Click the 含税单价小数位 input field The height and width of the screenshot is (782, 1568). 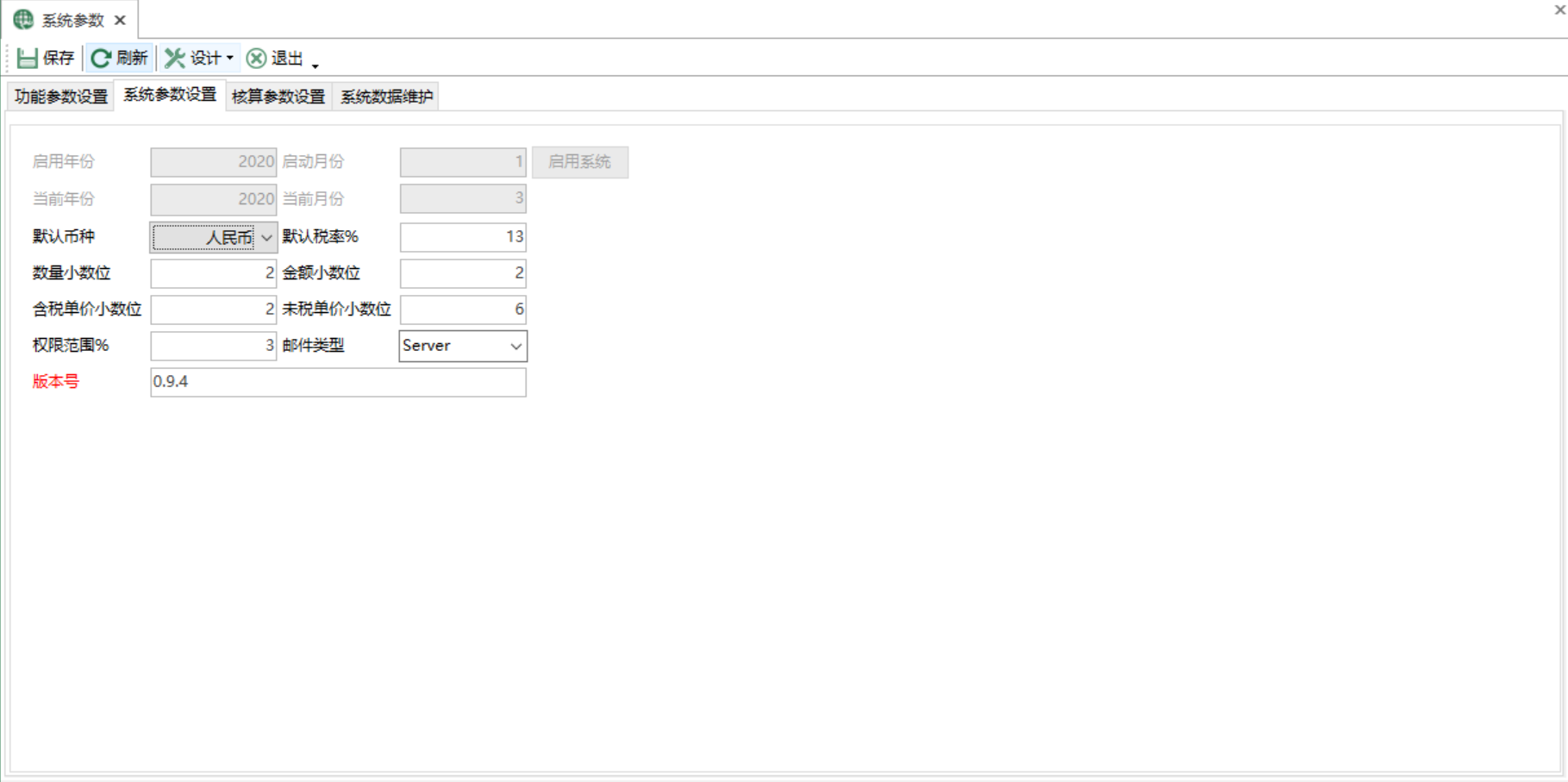pyautogui.click(x=213, y=310)
